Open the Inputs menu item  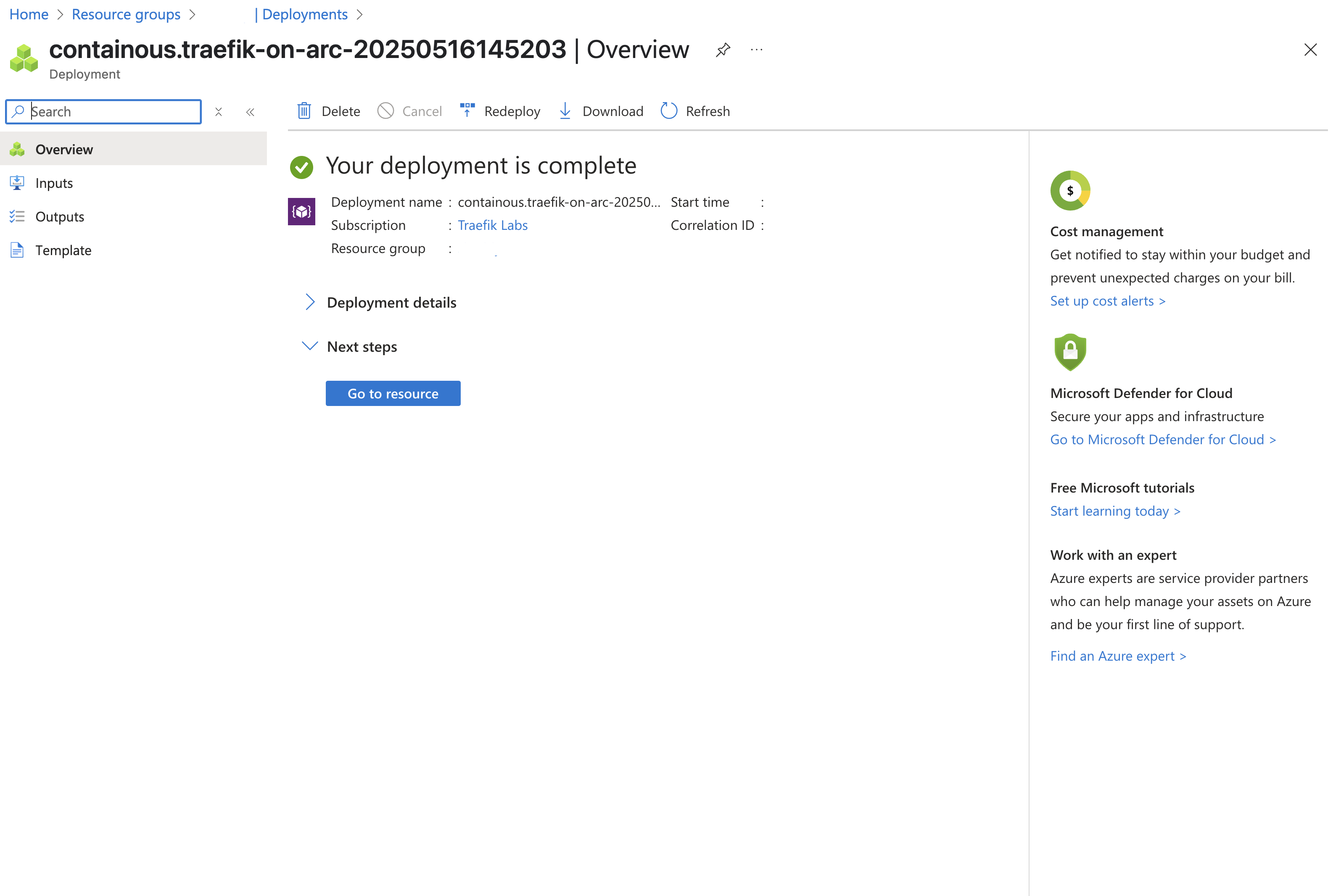point(54,183)
